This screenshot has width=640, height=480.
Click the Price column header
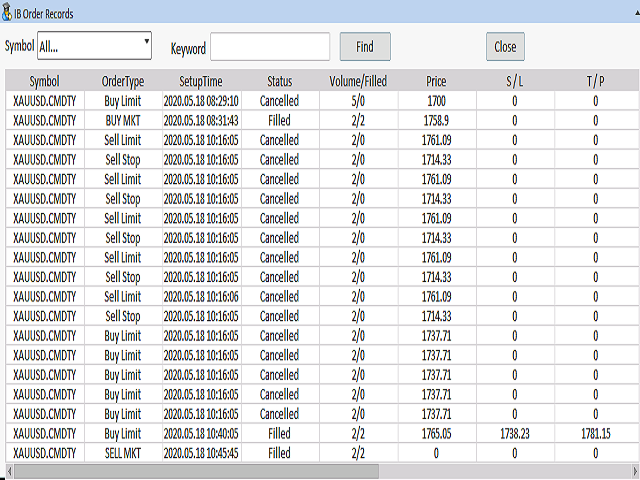pos(436,81)
